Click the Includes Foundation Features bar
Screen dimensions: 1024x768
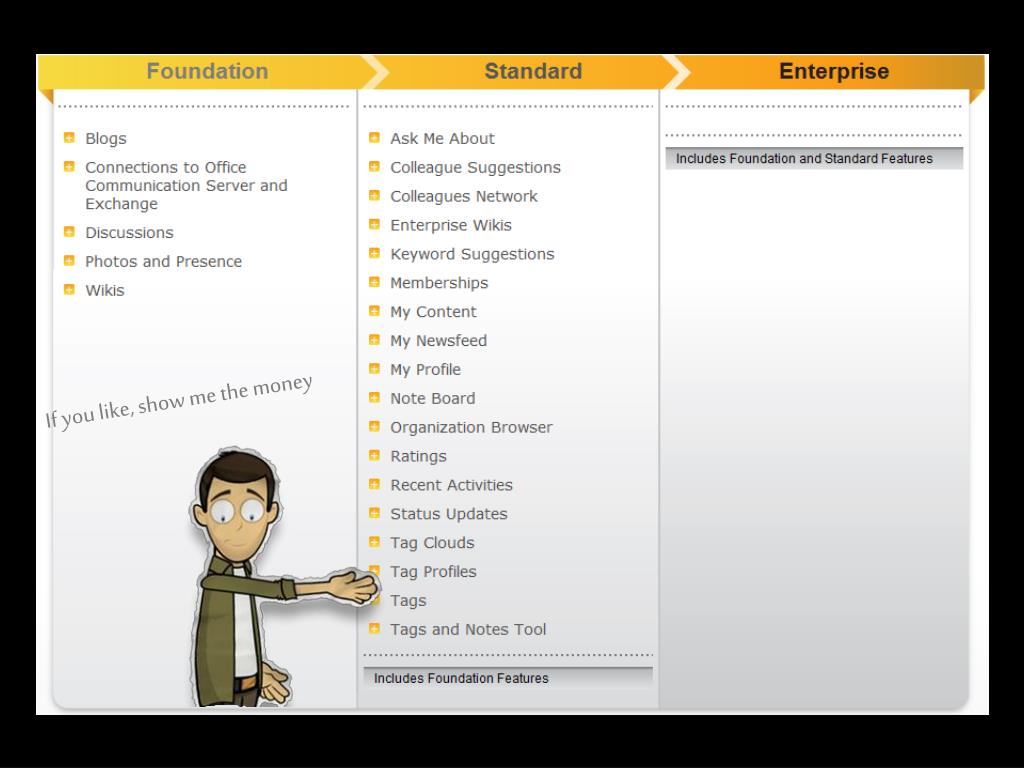[x=508, y=678]
